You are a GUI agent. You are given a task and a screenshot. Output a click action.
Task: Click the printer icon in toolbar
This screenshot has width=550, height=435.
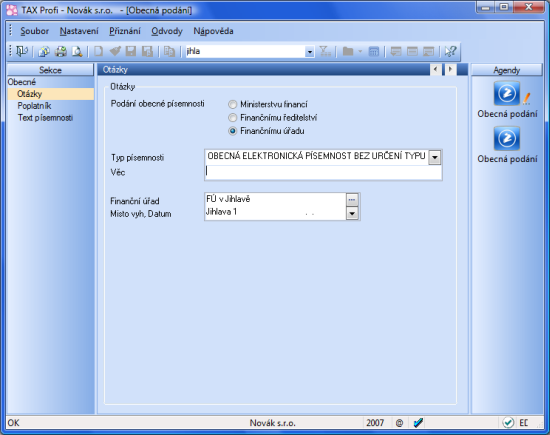[x=61, y=52]
